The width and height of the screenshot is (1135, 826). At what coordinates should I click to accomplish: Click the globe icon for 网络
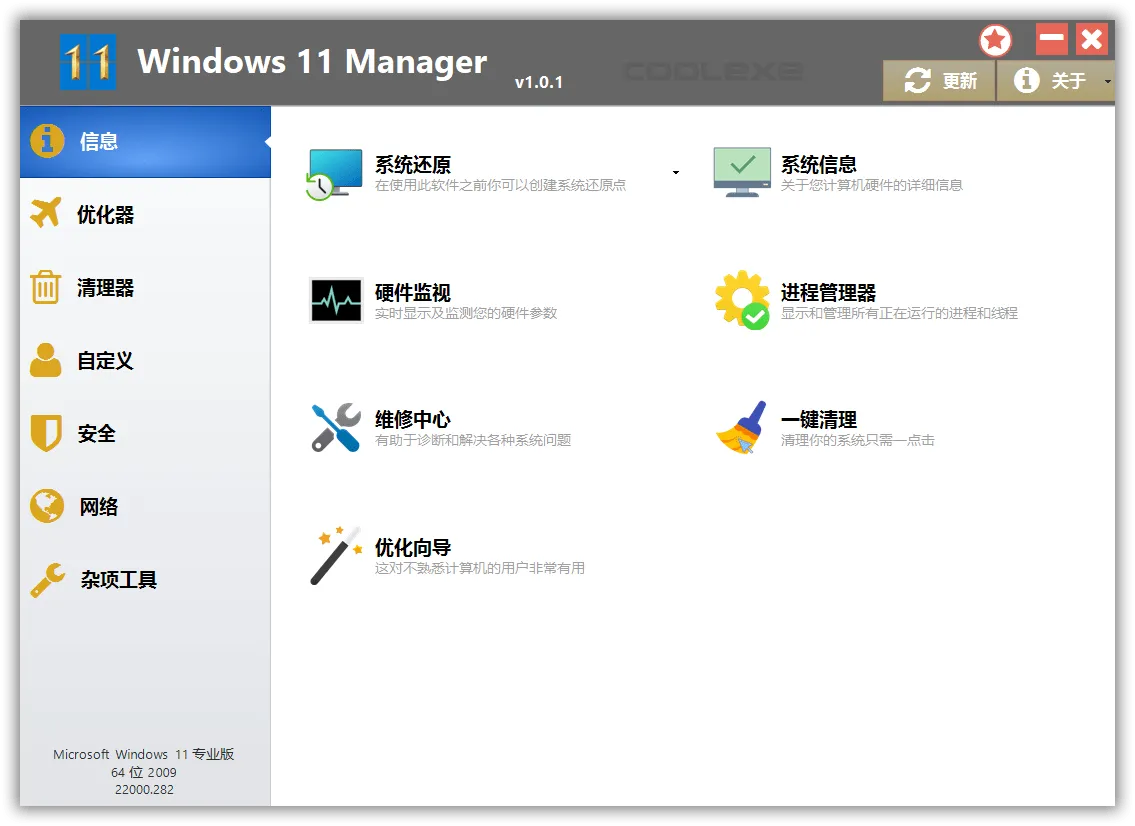[x=47, y=506]
